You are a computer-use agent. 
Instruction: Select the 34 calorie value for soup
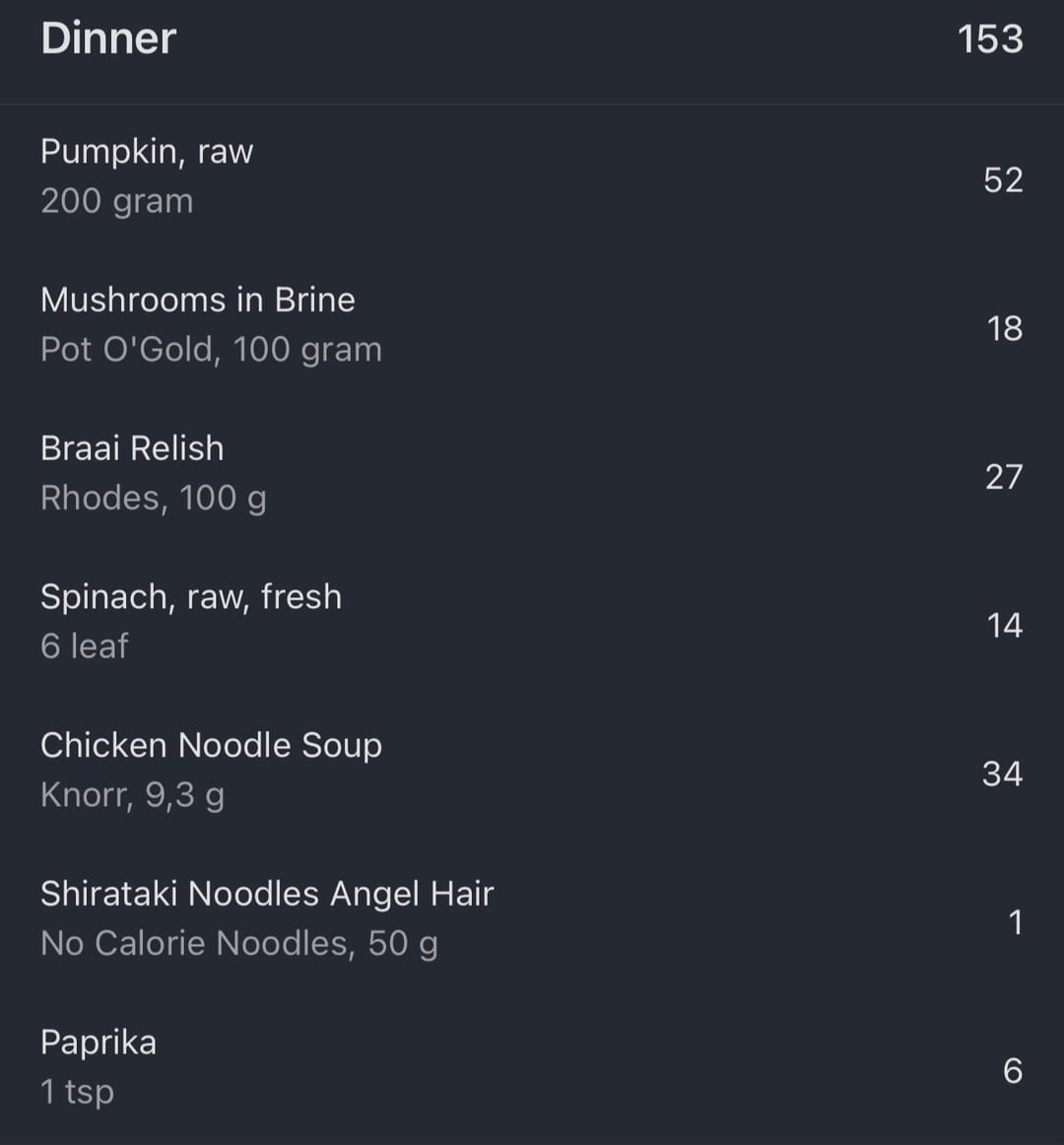pos(1002,775)
